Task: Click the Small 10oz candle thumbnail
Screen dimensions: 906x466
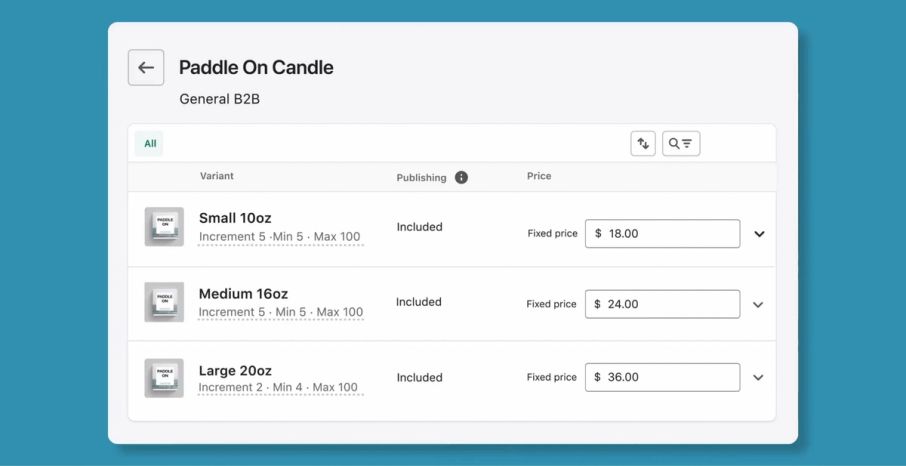Action: pos(164,227)
